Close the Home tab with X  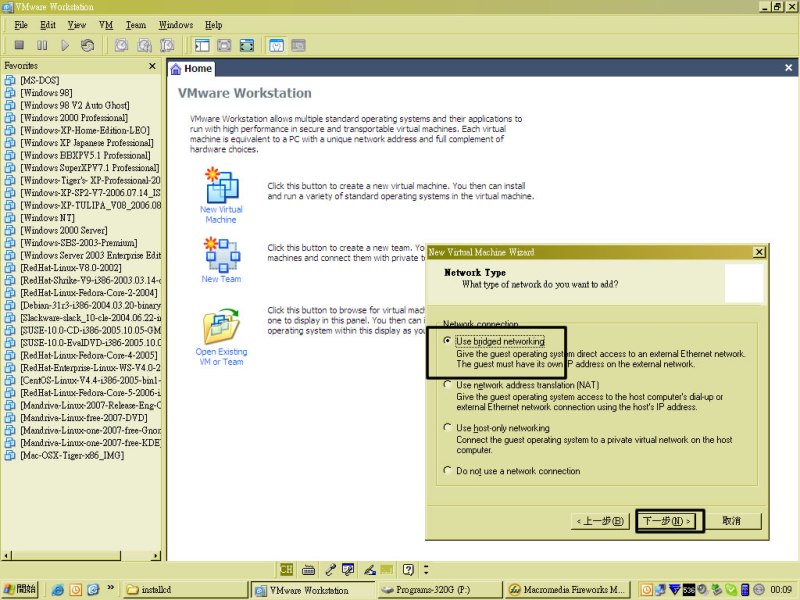pyautogui.click(x=788, y=68)
